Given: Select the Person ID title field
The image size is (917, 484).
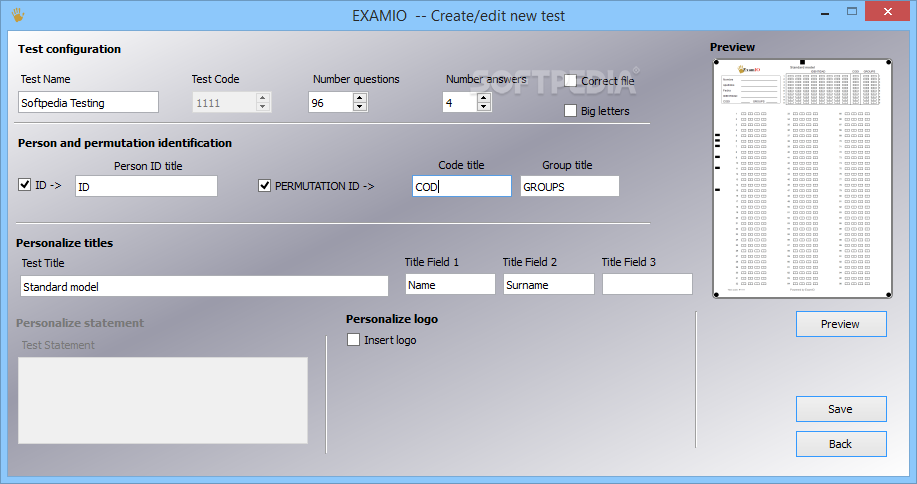Looking at the screenshot, I should point(146,186).
